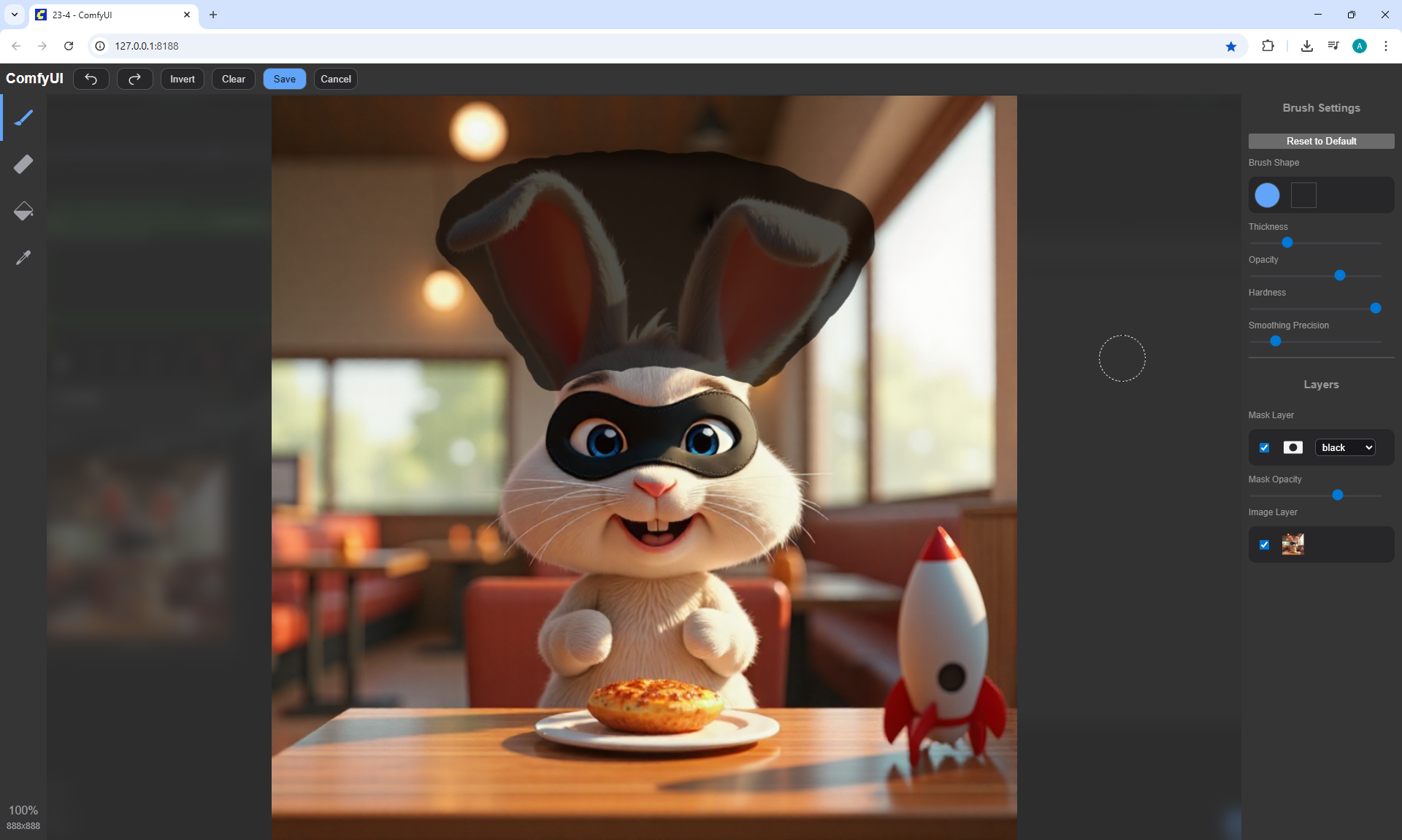This screenshot has height=840, width=1402.
Task: Select the Brush tool in left sidebar
Action: (23, 117)
